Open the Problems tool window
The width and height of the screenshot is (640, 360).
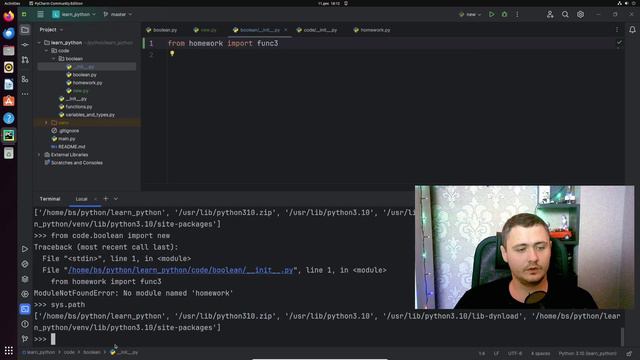[25, 324]
